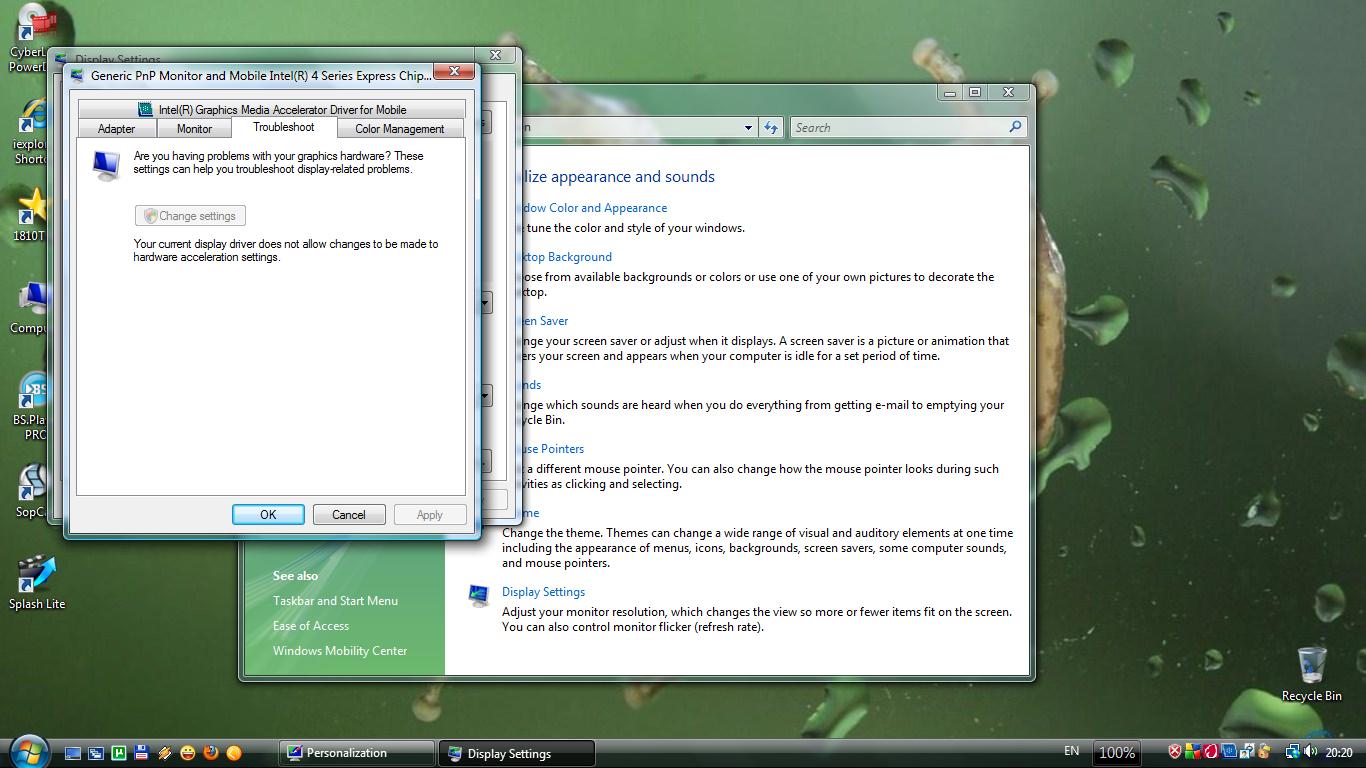This screenshot has width=1366, height=768.
Task: Open the blue display tray icon
Action: pos(1229,752)
